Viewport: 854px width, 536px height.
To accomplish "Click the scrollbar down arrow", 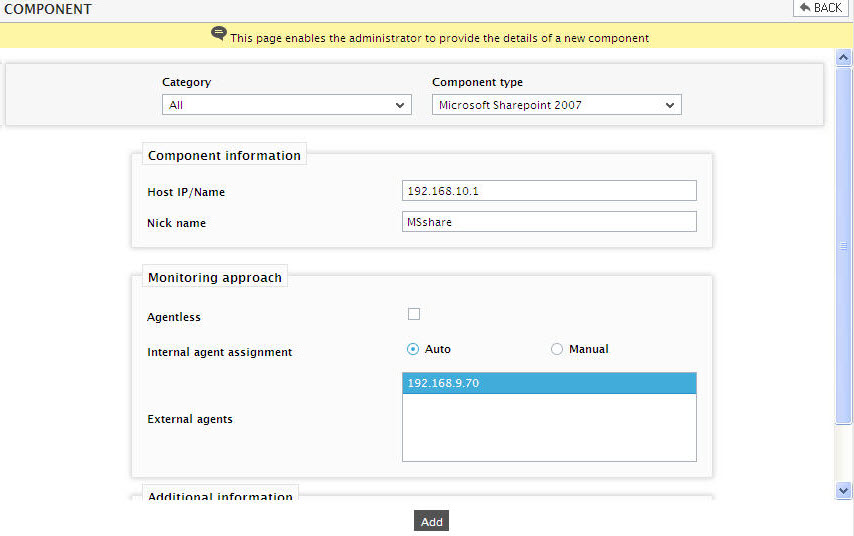I will point(843,490).
